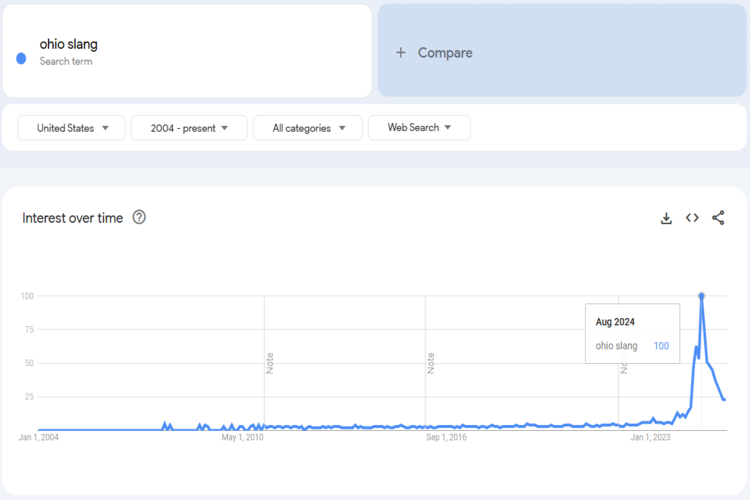This screenshot has width=750, height=500.
Task: Click the Jan 1, 2023 axis label
Action: pos(650,437)
